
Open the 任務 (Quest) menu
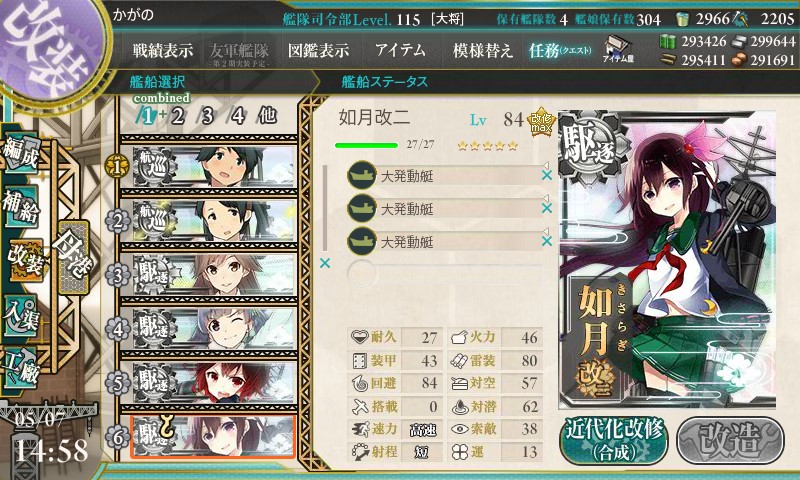[x=560, y=50]
